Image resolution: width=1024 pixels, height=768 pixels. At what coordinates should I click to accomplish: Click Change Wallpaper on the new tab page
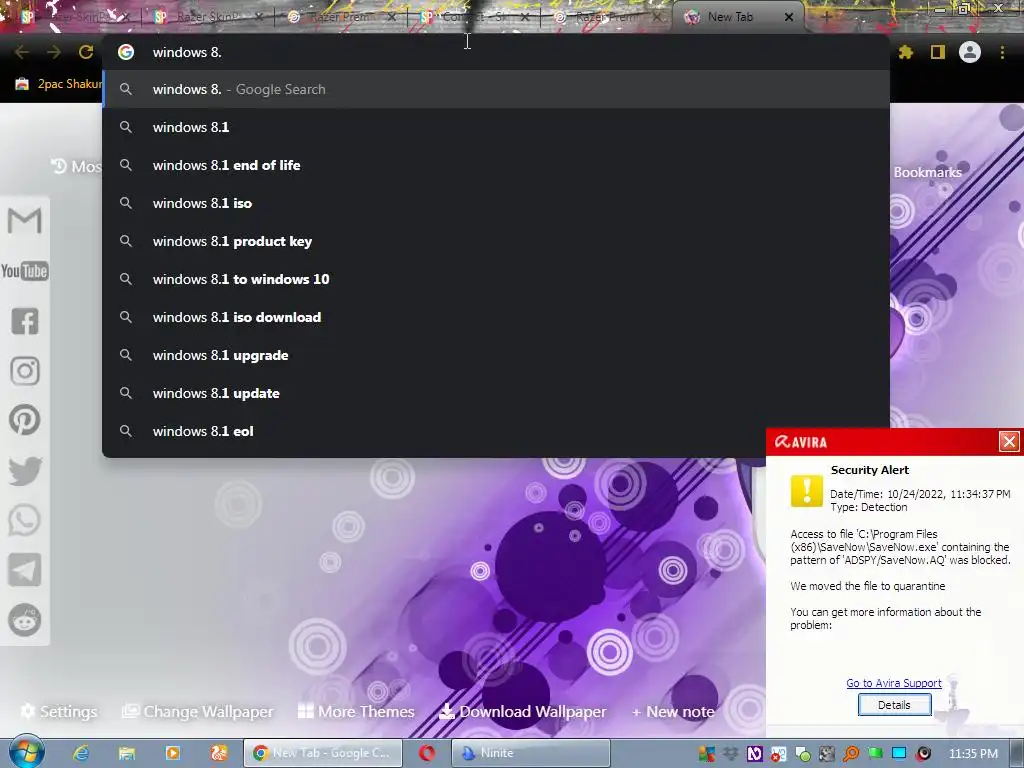tap(198, 711)
